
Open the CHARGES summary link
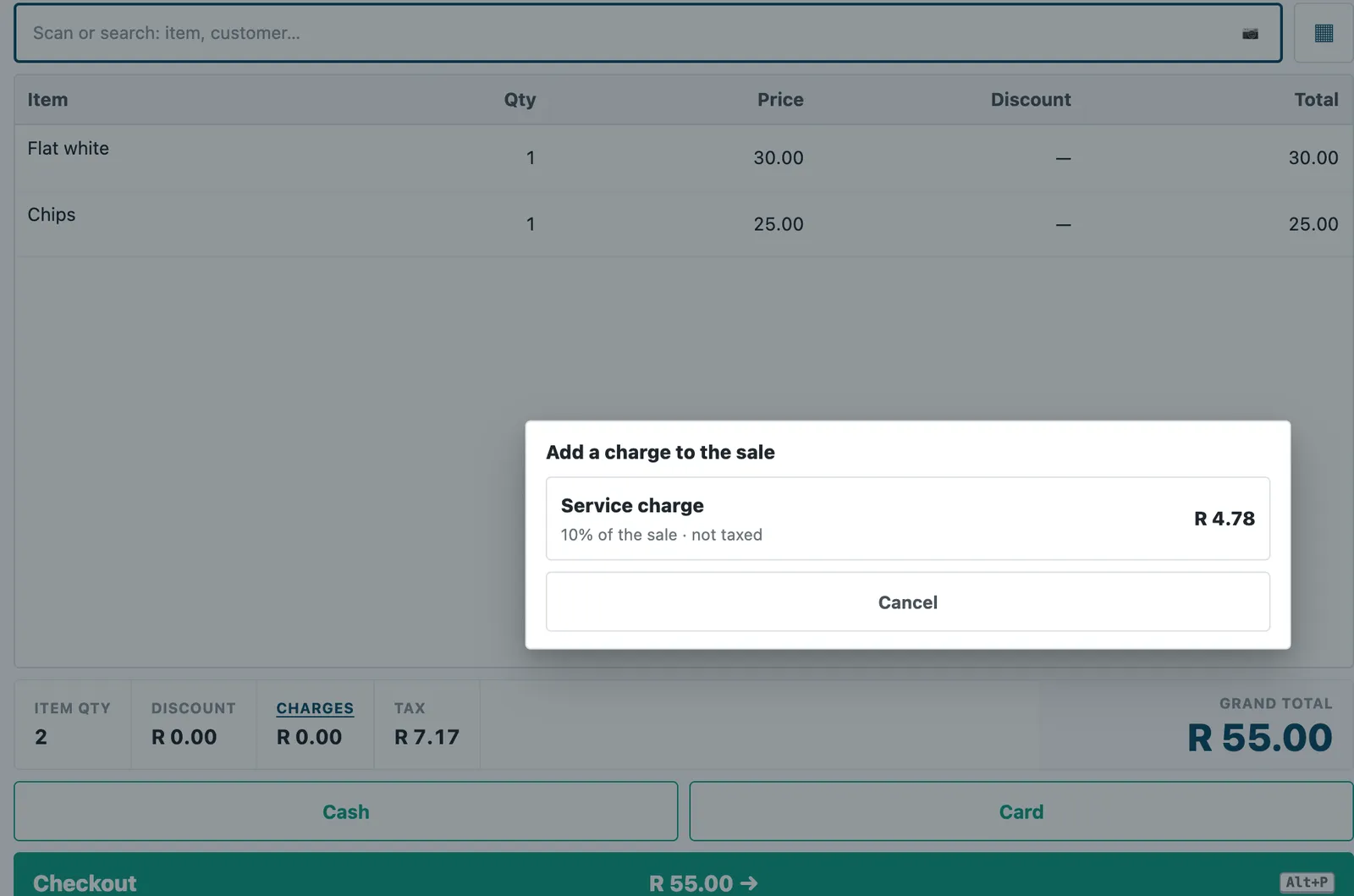pyautogui.click(x=315, y=708)
